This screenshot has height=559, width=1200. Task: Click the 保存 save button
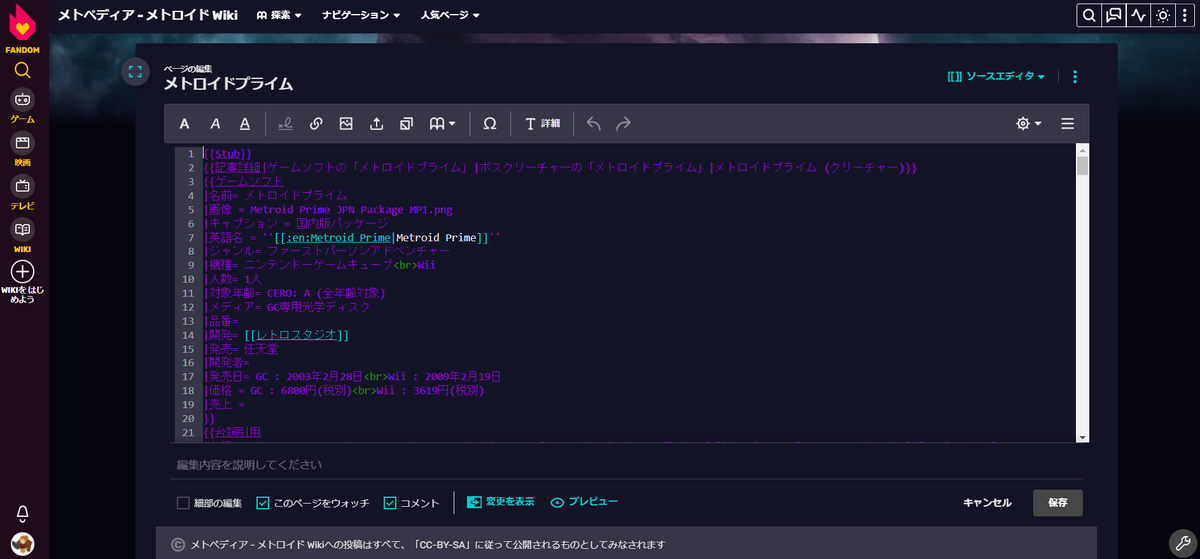click(x=1058, y=502)
